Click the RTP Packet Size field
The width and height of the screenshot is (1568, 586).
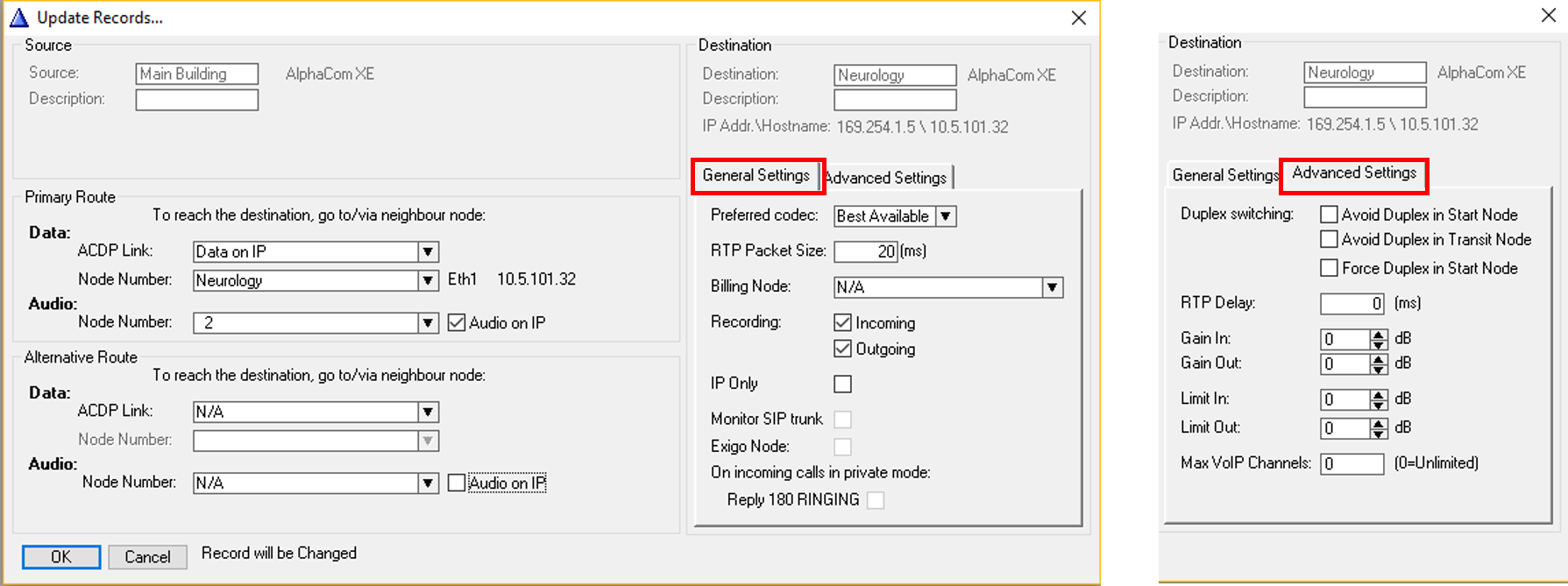[x=864, y=251]
